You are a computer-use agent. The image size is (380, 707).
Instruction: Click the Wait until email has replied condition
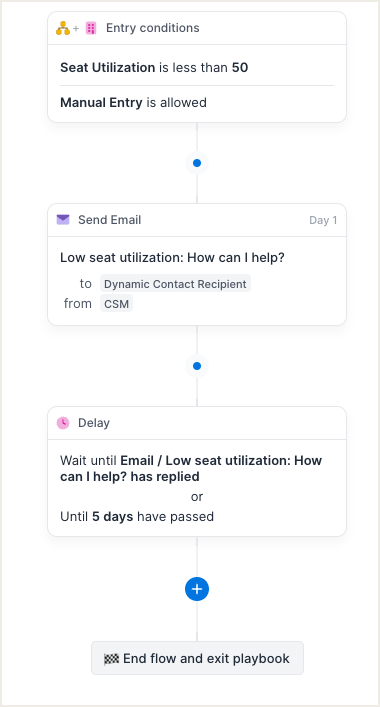(192, 468)
